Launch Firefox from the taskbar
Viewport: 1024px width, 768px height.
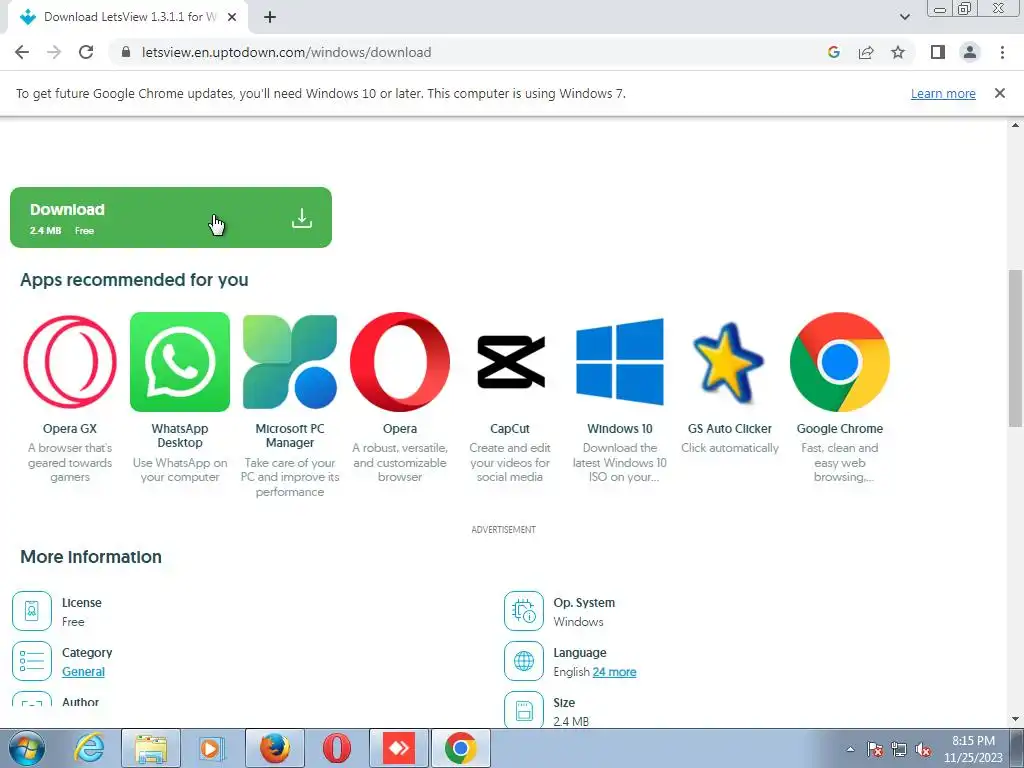275,748
